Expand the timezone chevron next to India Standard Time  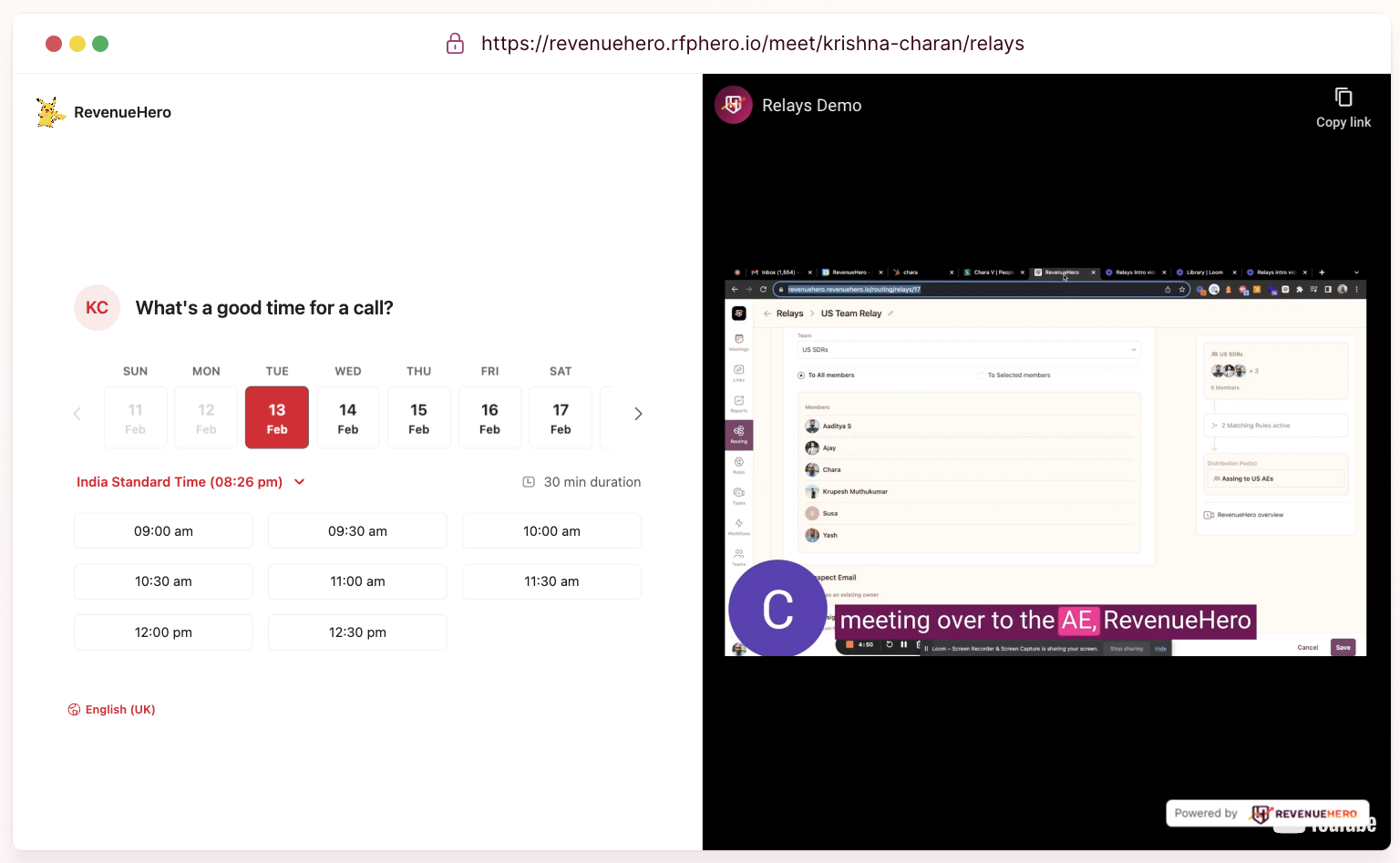299,482
